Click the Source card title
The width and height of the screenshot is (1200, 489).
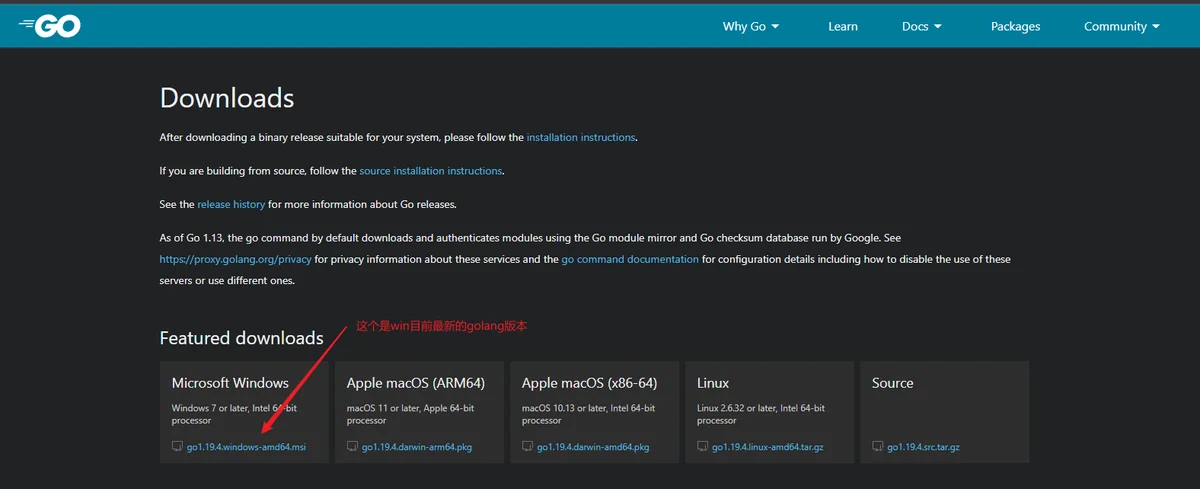pyautogui.click(x=893, y=383)
